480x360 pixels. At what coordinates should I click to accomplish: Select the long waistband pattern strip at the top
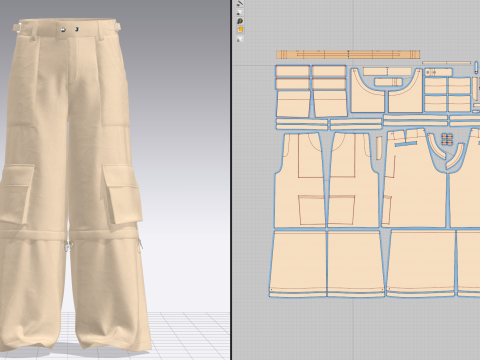348,55
